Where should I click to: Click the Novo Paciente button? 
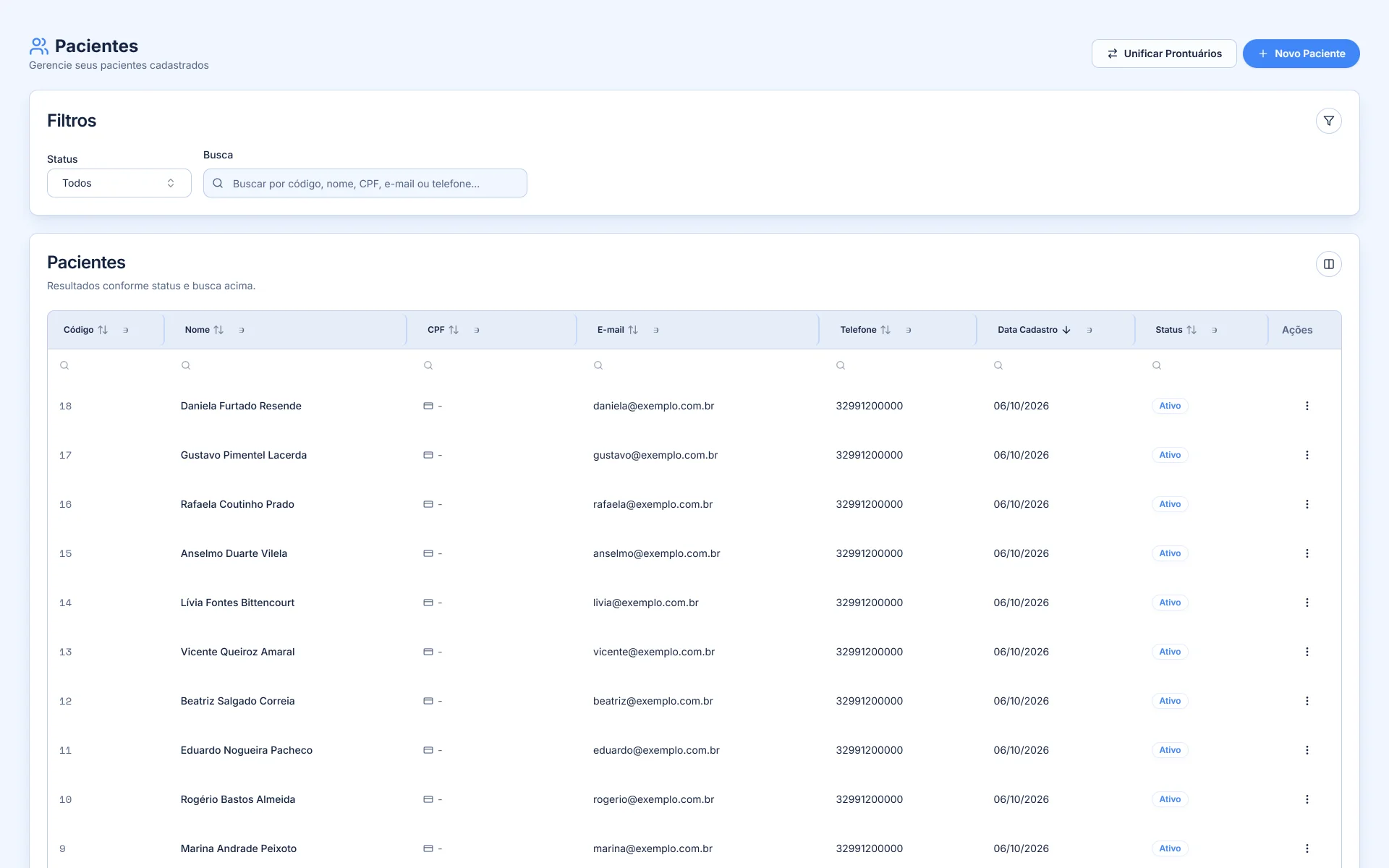tap(1301, 54)
